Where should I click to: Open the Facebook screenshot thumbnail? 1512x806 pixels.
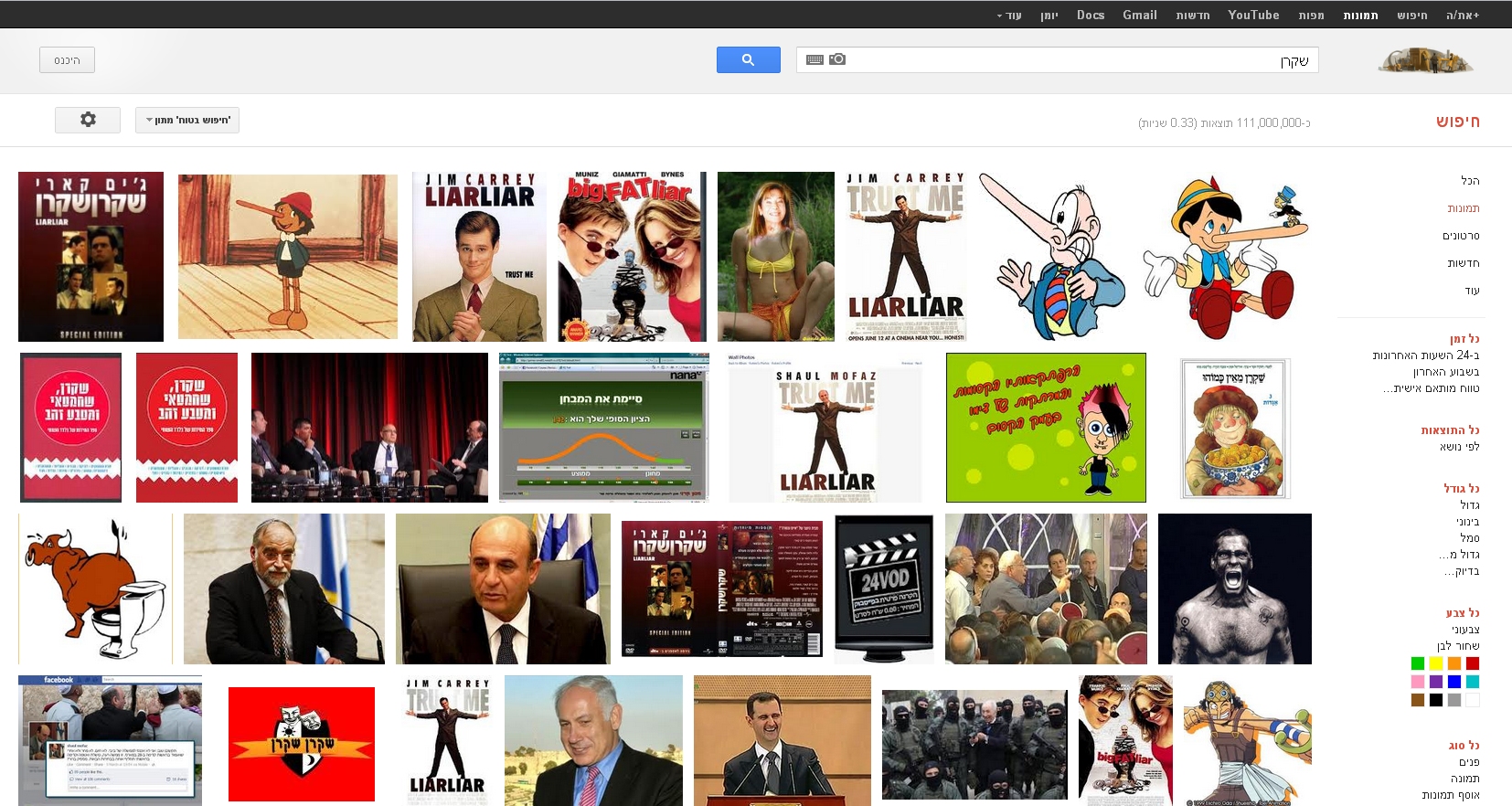(x=110, y=740)
